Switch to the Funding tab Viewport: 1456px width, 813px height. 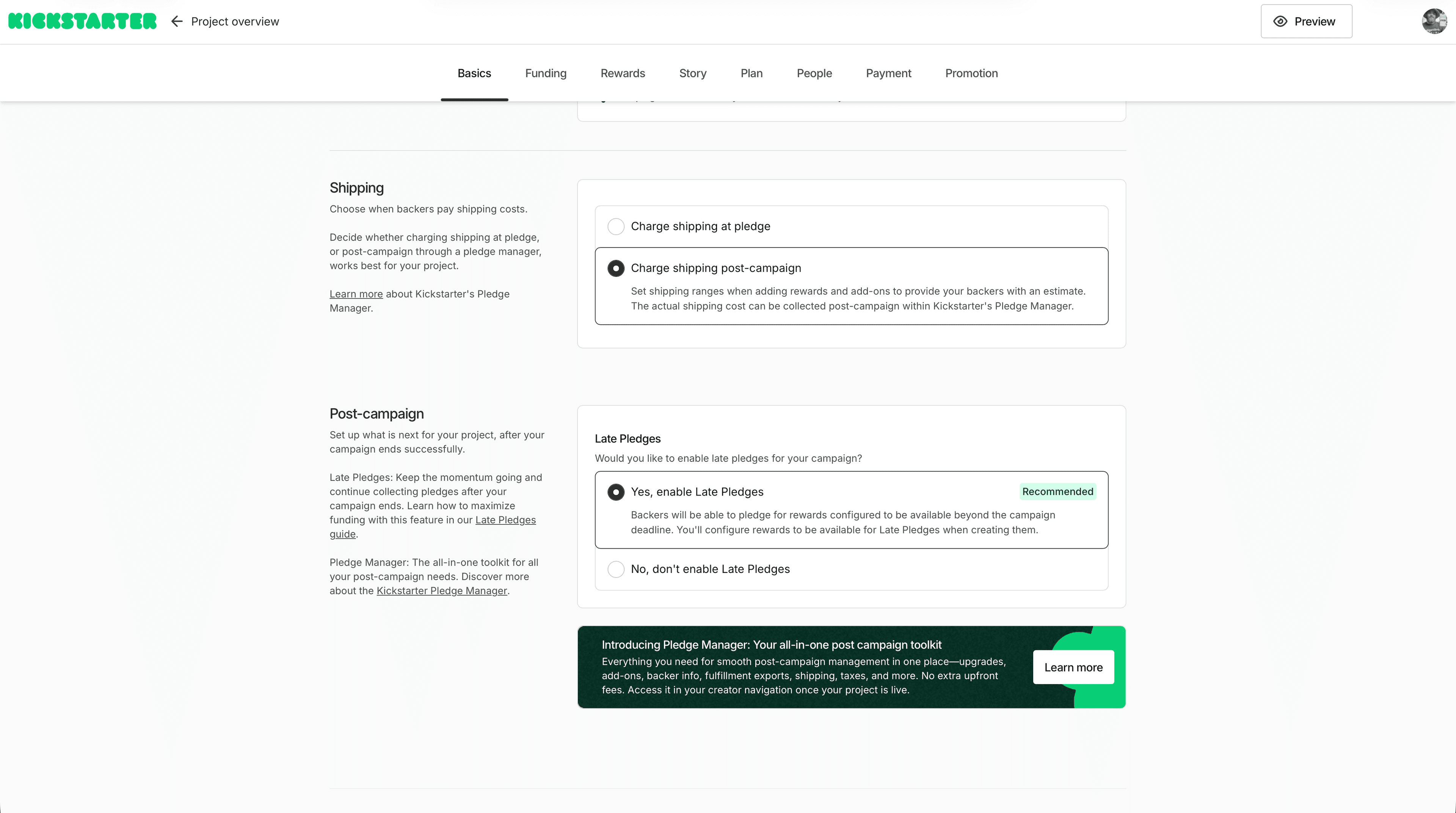point(546,73)
